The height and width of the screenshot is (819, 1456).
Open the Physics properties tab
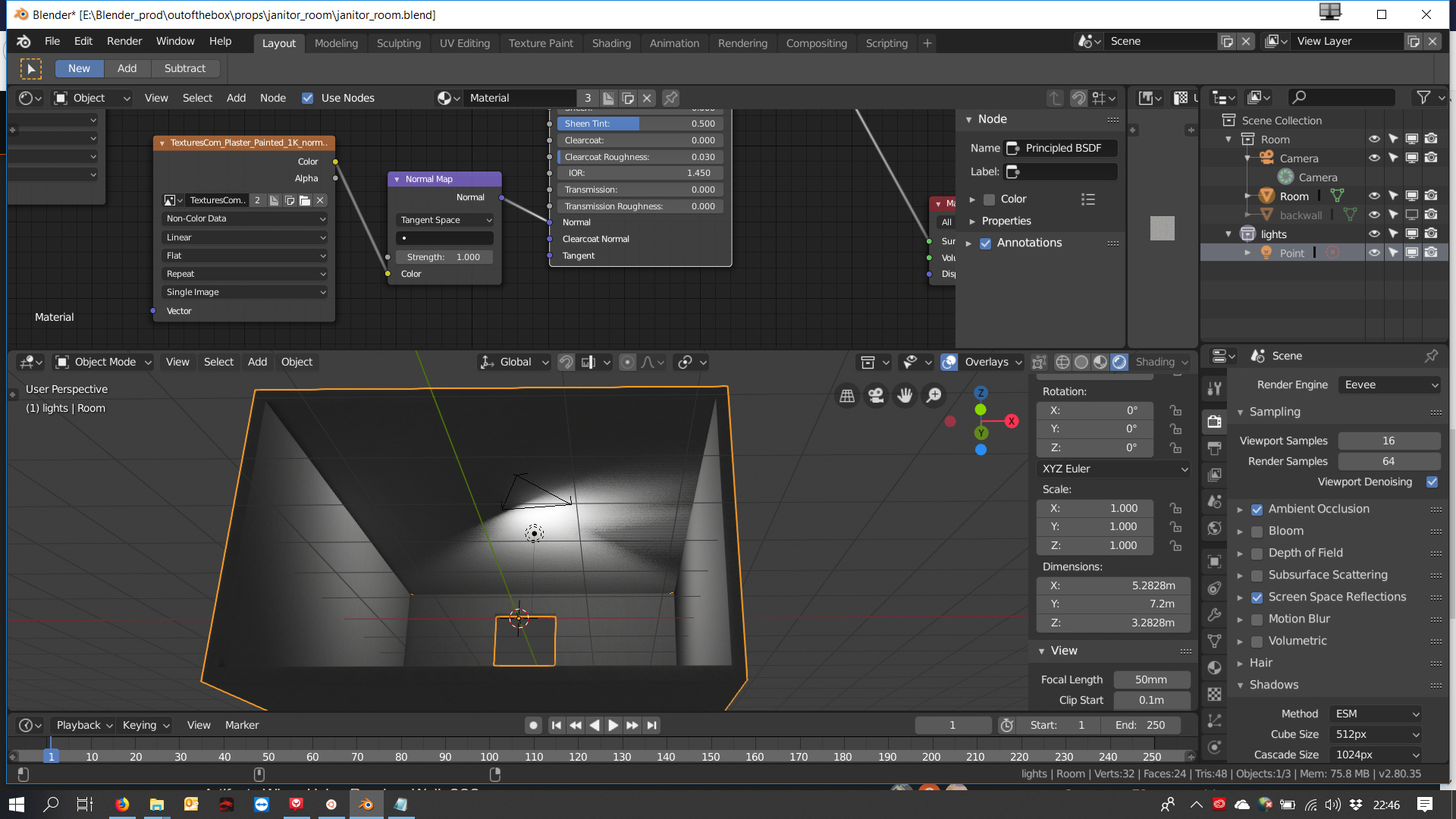pyautogui.click(x=1214, y=748)
